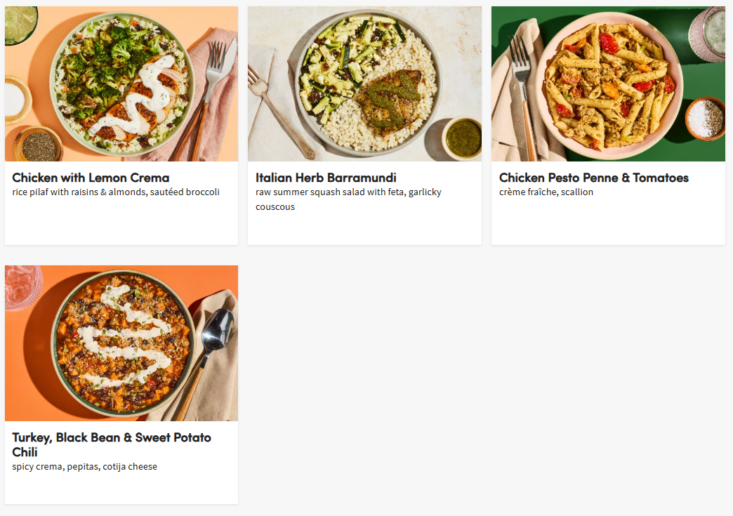Click the salt bowl beside the penne
Viewport: 733px width, 516px height.
705,118
